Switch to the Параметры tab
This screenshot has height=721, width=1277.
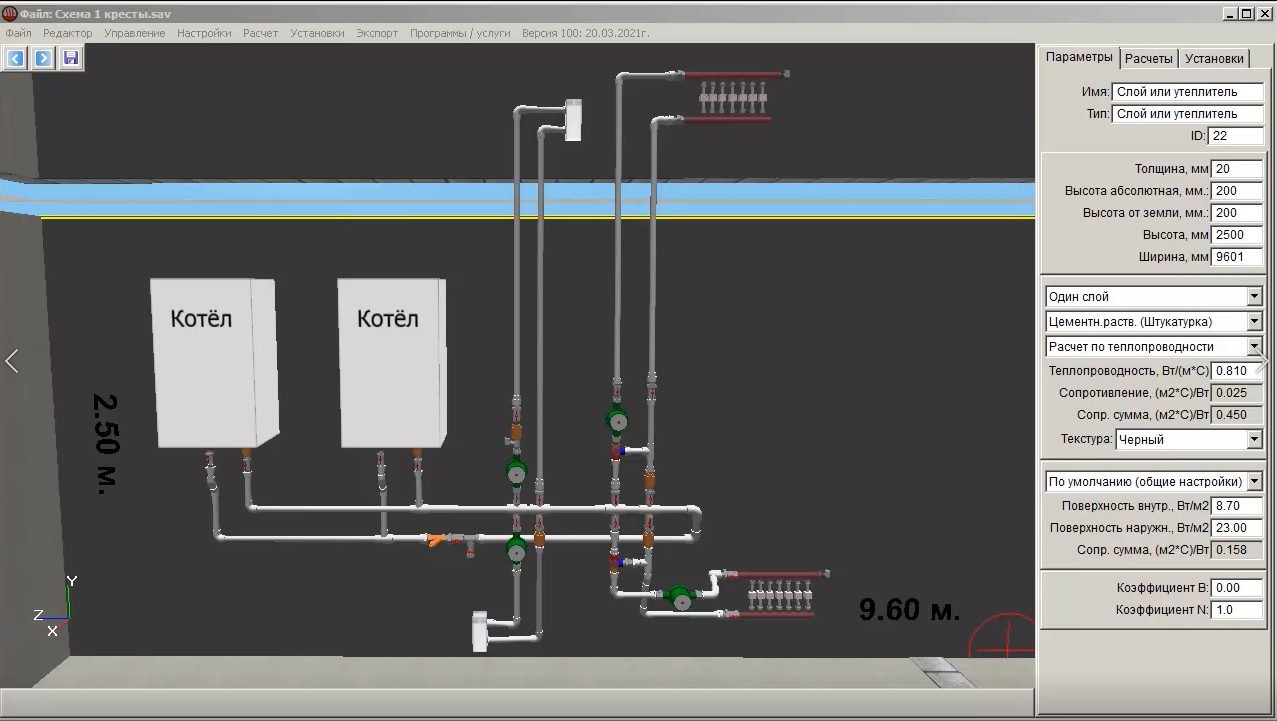pyautogui.click(x=1079, y=57)
